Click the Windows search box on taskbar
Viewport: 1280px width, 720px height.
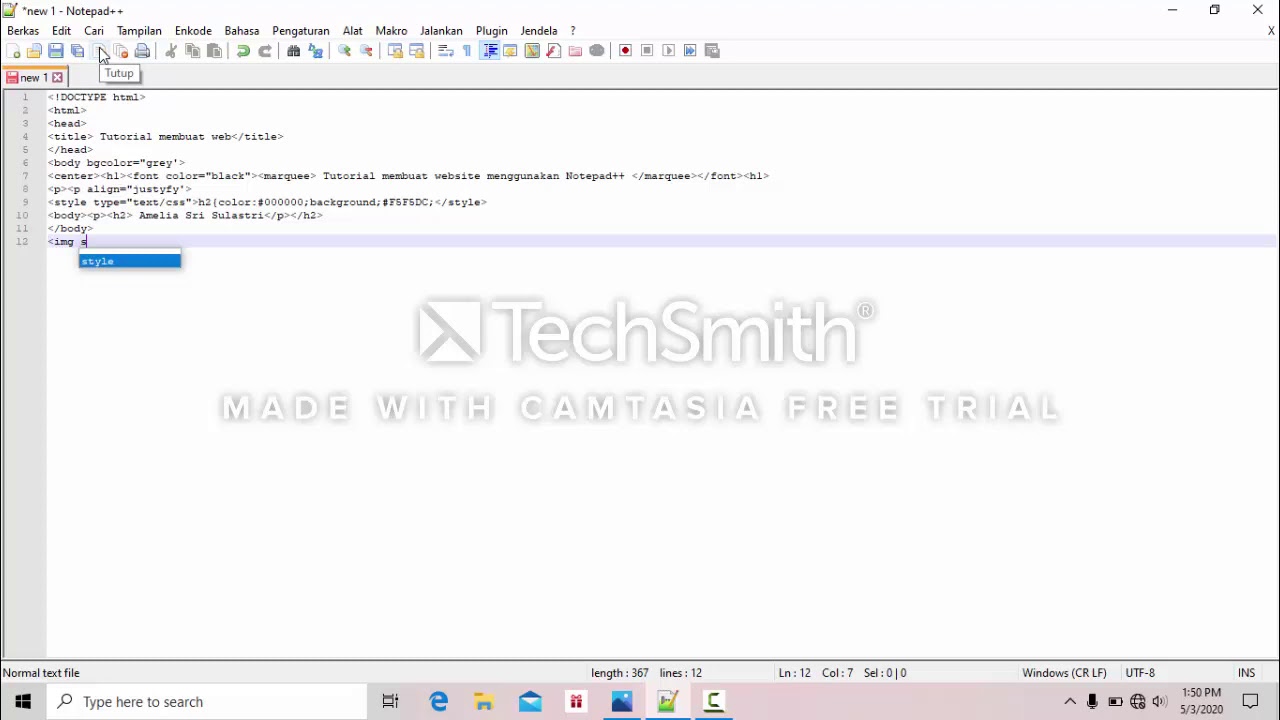tap(207, 702)
